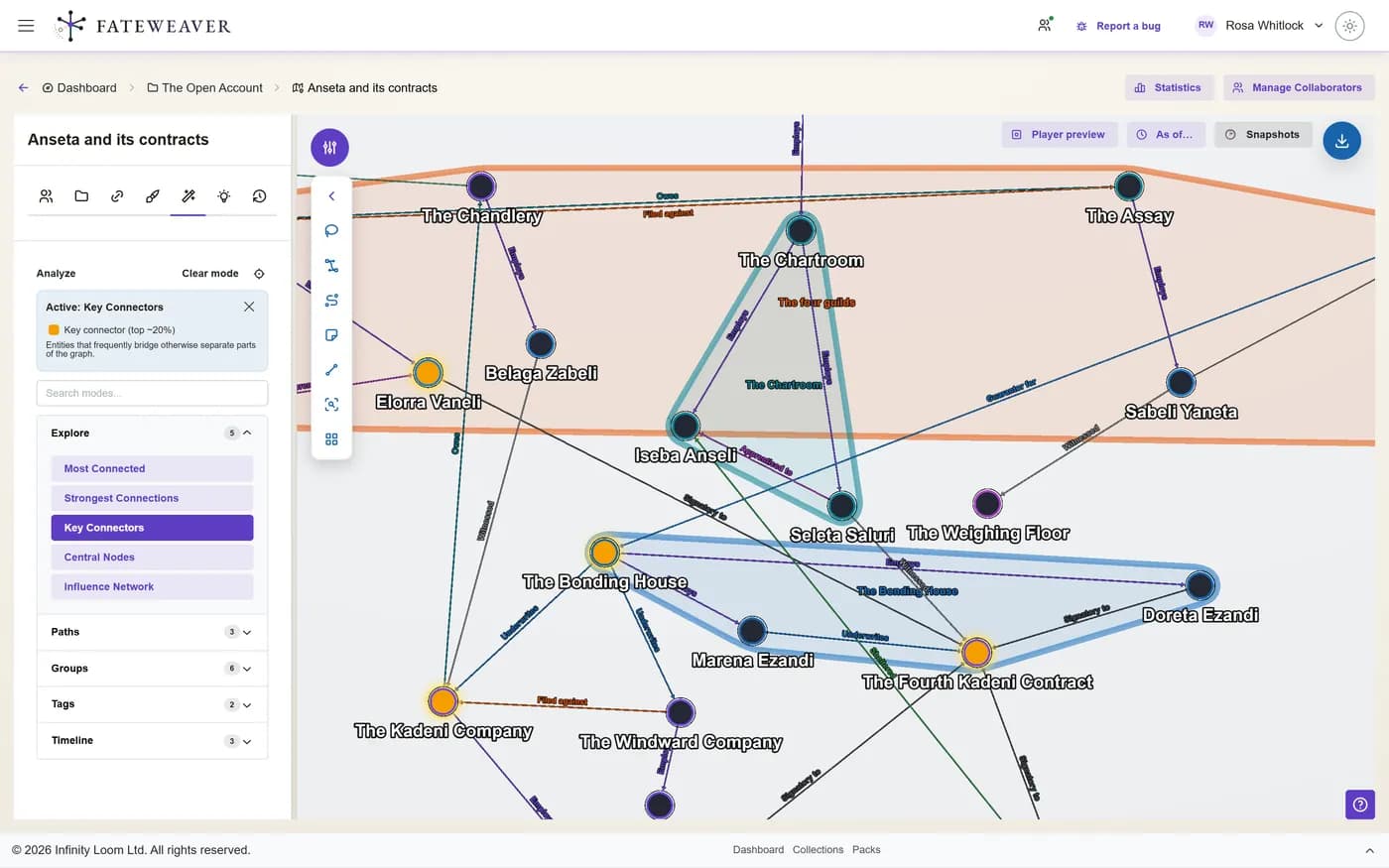Expand the footer chevron
The height and width of the screenshot is (868, 1389).
point(1369,851)
